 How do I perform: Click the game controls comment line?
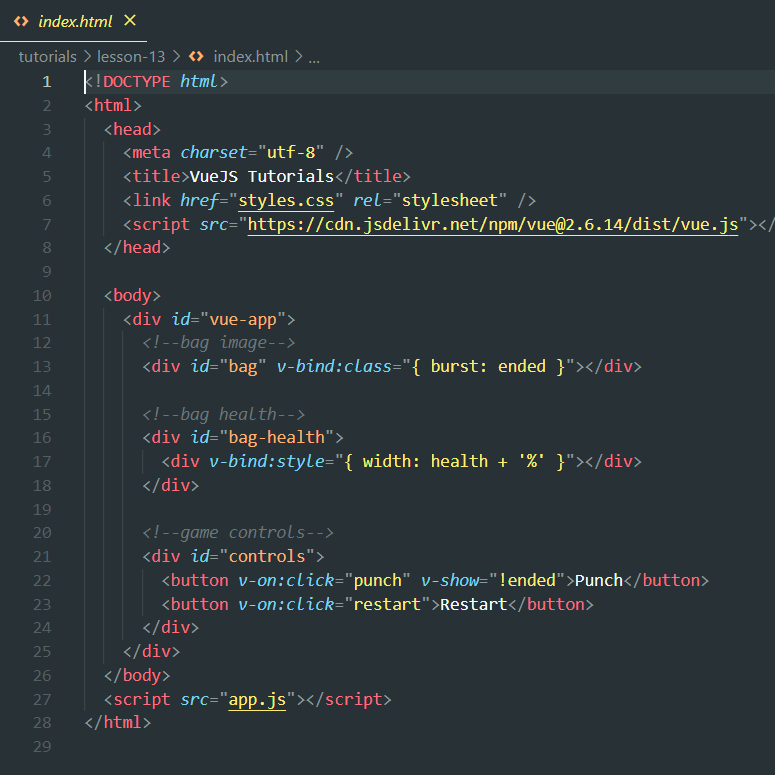pos(238,533)
